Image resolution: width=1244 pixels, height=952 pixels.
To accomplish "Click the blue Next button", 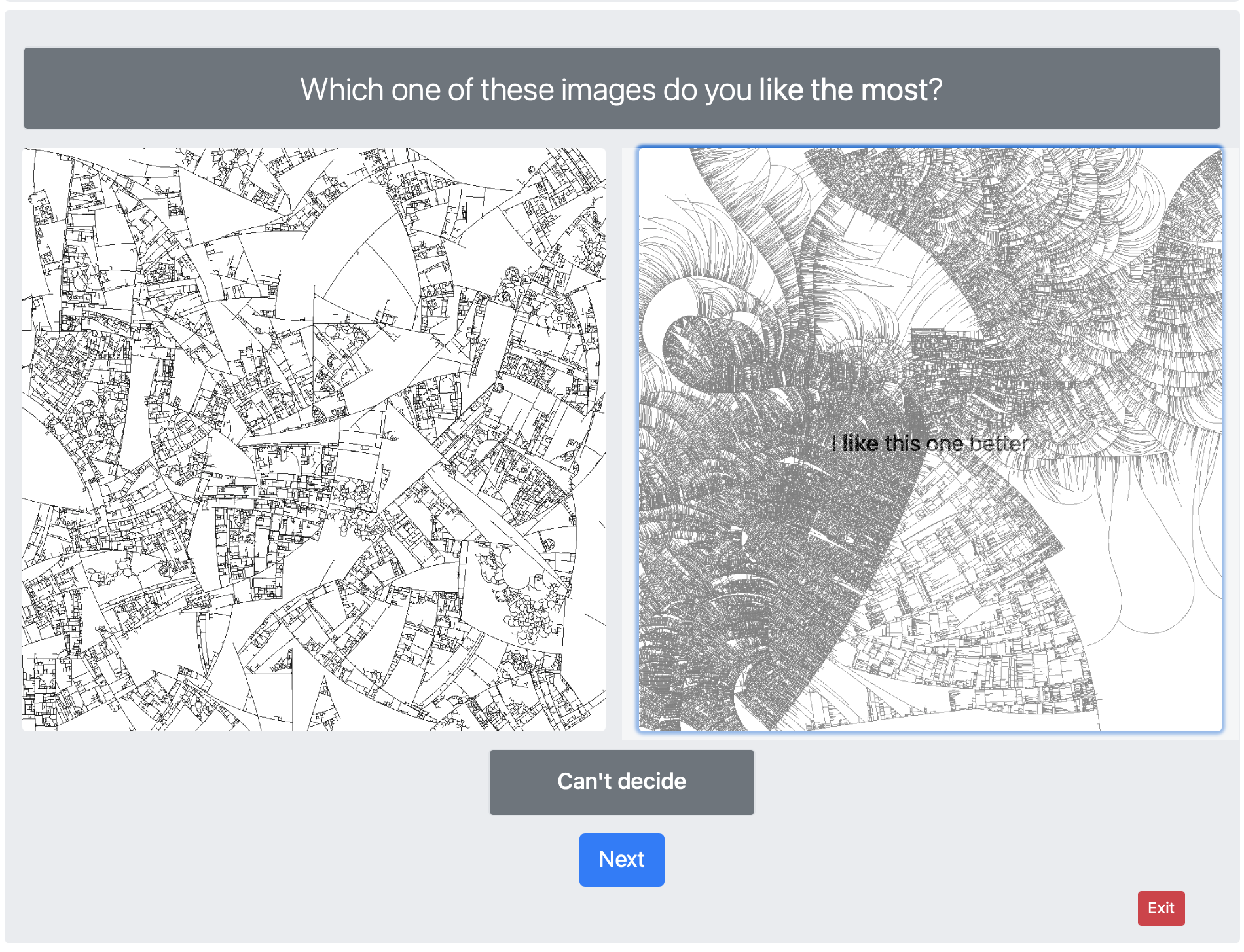I will (621, 859).
